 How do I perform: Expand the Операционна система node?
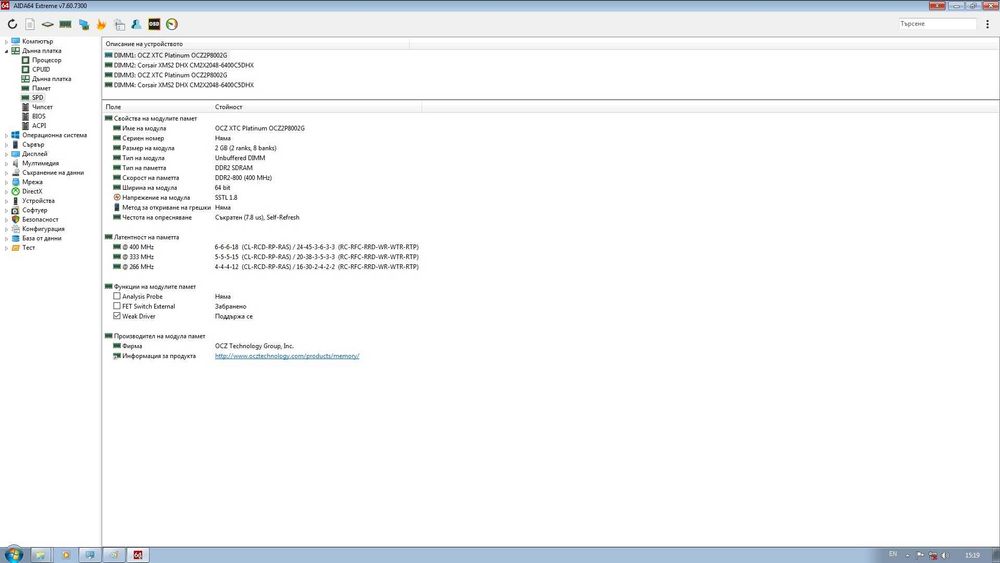[6, 135]
